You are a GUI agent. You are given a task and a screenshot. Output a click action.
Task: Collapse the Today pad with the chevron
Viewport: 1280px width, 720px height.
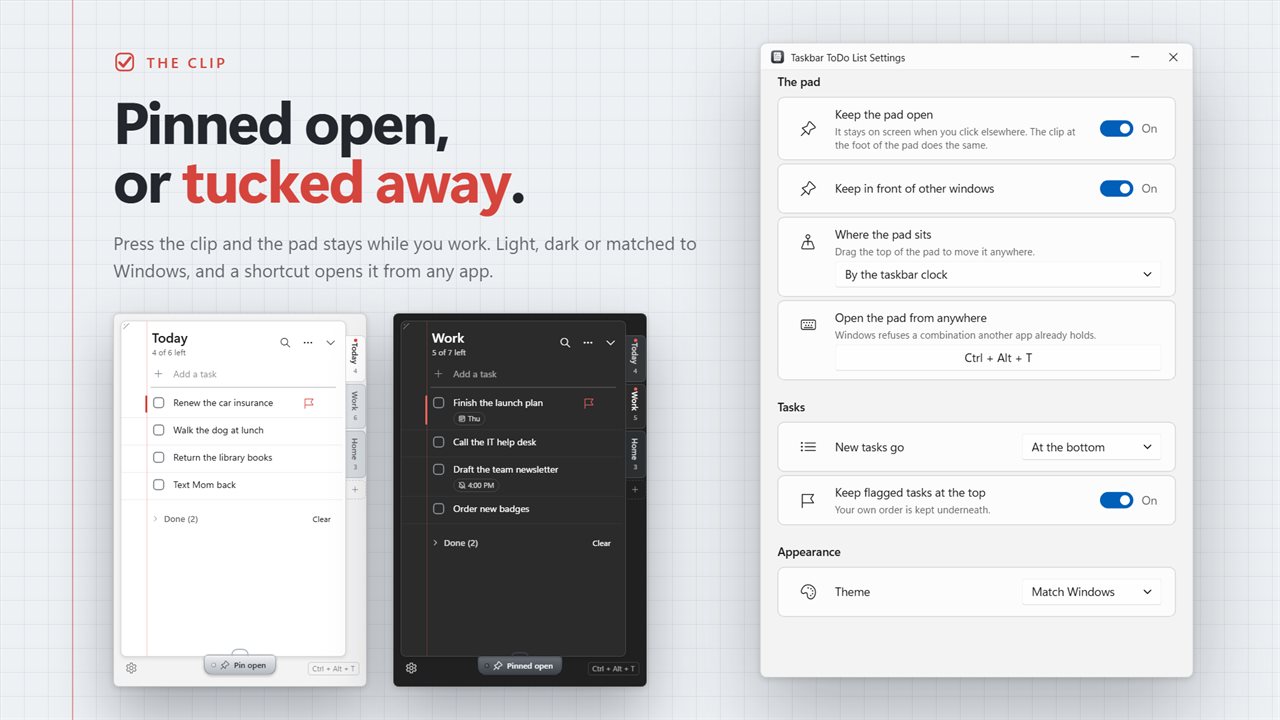[x=331, y=343]
